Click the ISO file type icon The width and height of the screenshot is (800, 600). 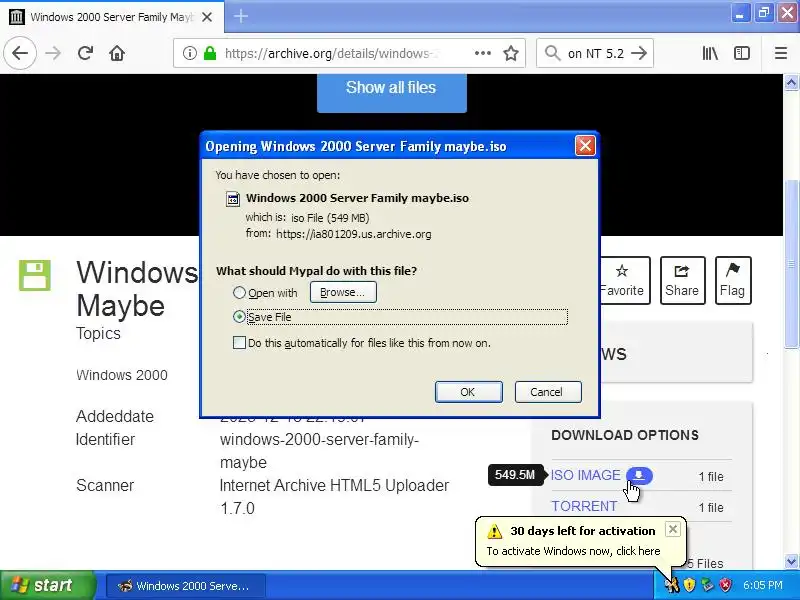click(233, 199)
